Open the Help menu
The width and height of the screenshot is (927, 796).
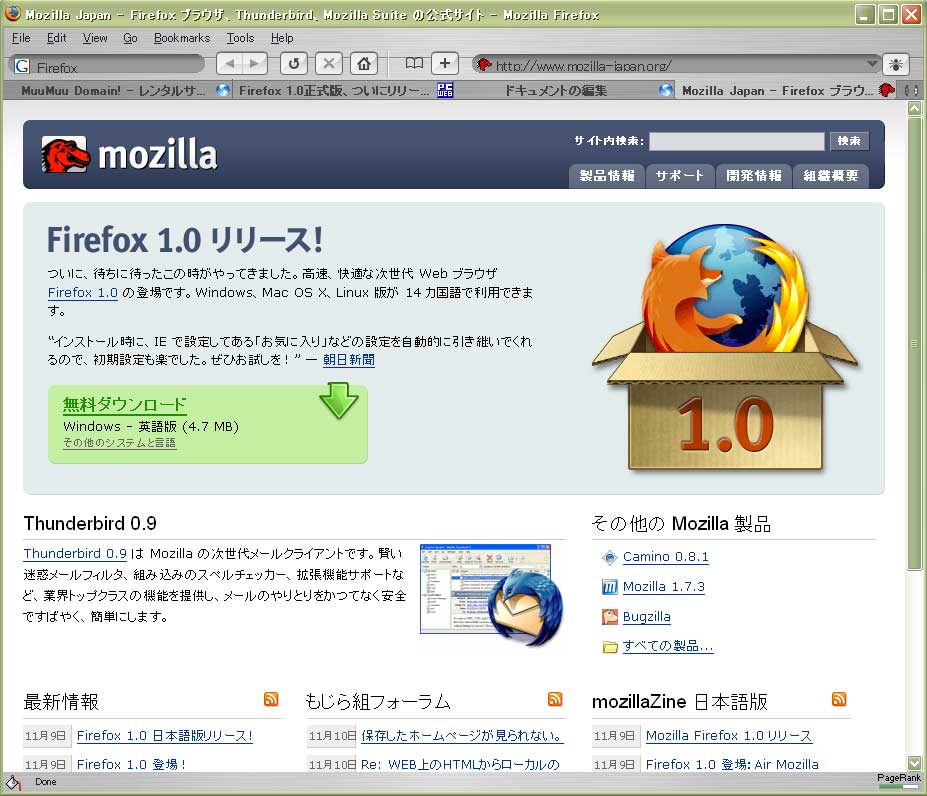[x=282, y=38]
